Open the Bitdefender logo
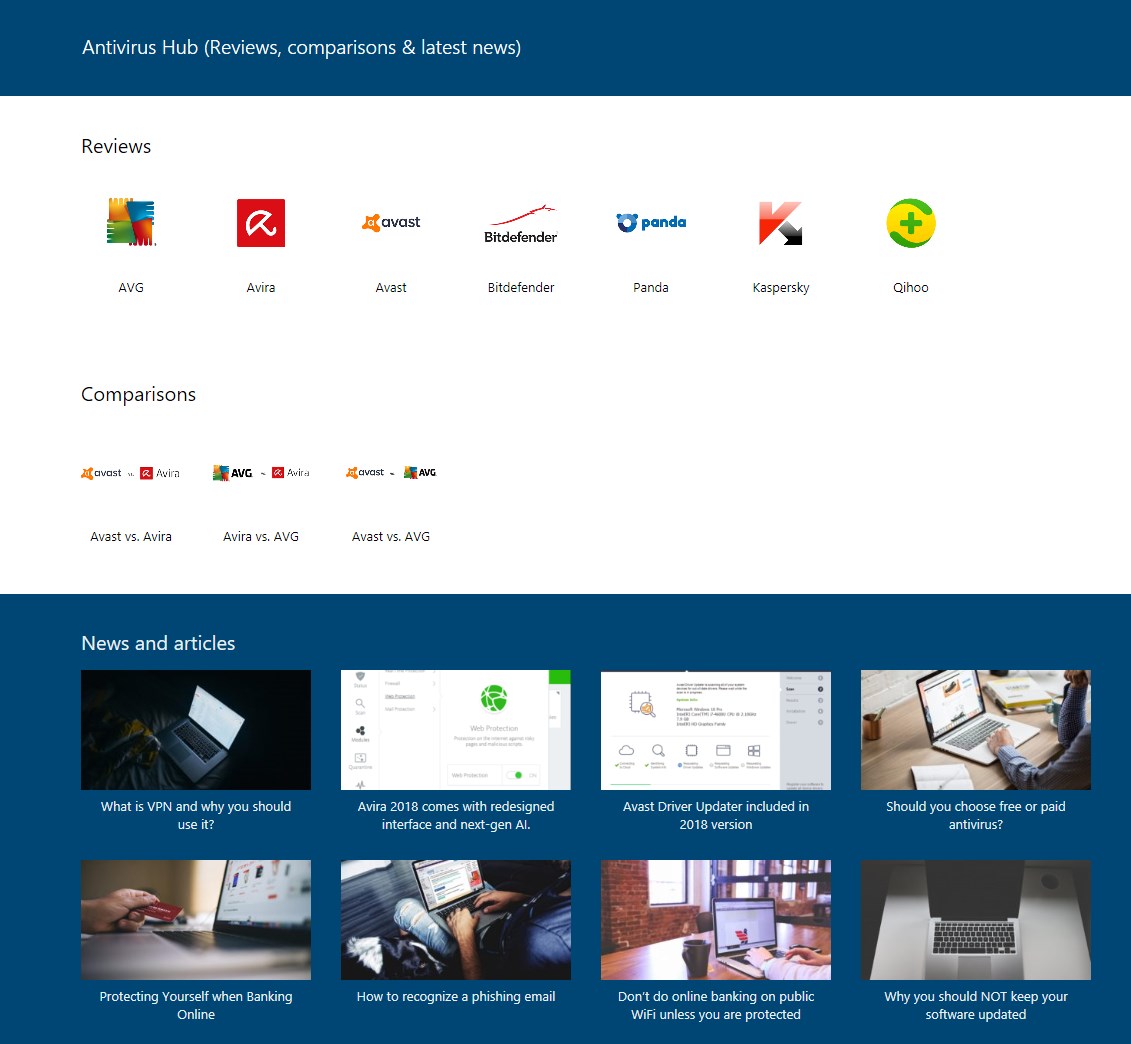 (521, 224)
